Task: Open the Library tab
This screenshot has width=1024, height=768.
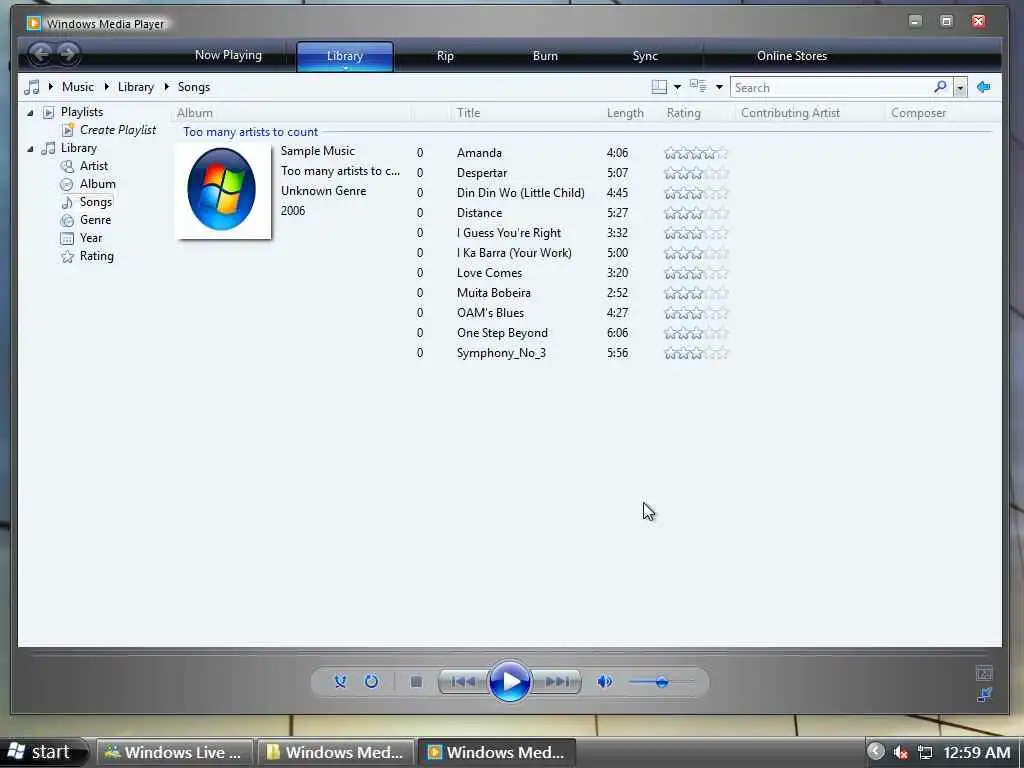Action: pos(345,56)
